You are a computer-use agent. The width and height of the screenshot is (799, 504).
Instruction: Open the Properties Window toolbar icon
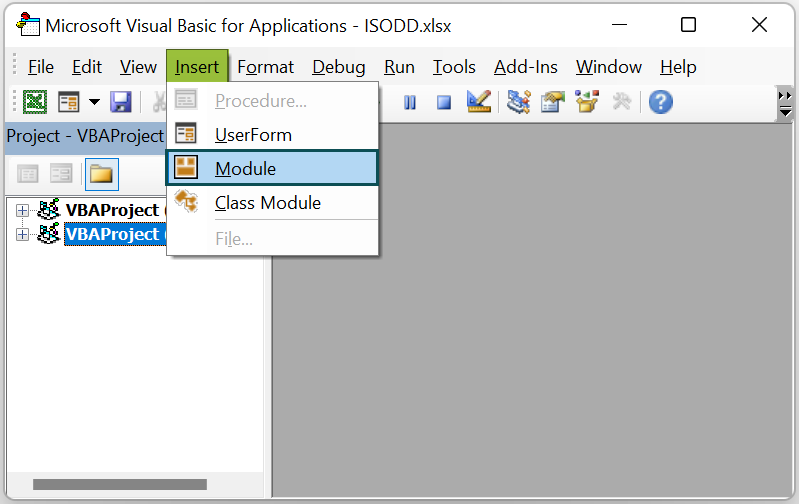tap(553, 101)
